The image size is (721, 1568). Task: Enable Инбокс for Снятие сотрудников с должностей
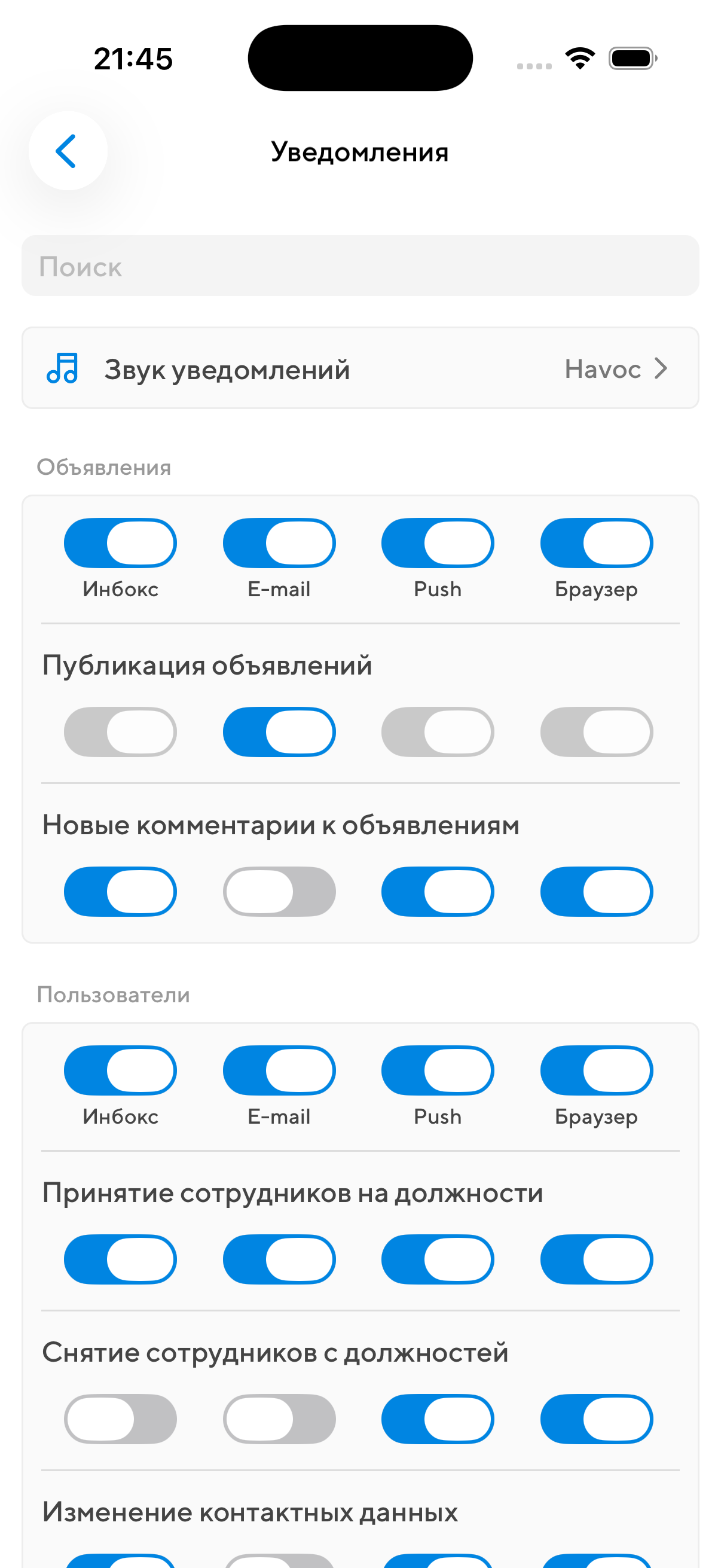tap(121, 1418)
